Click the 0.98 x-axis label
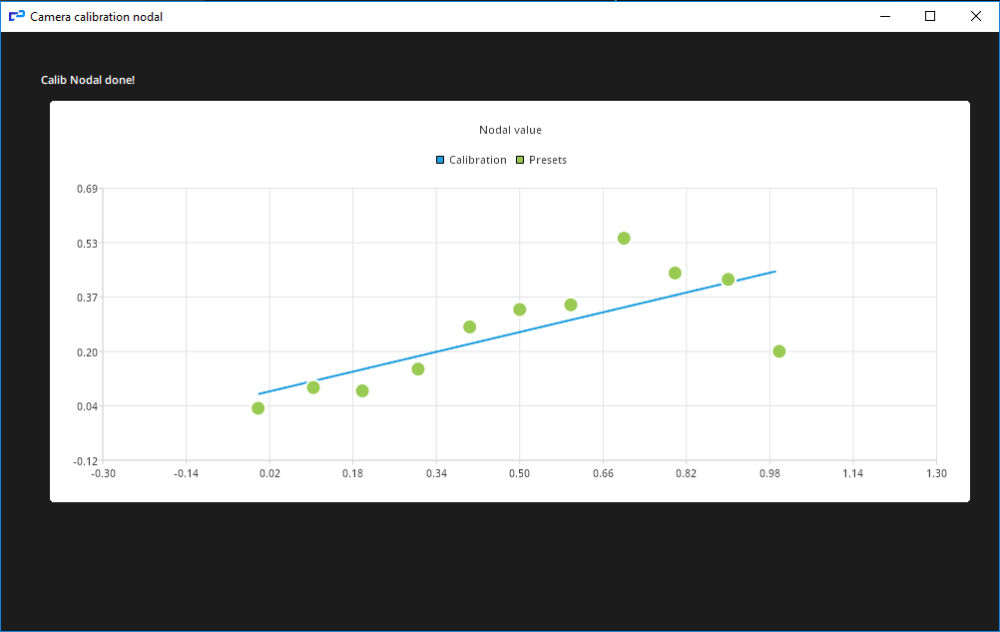 (770, 473)
